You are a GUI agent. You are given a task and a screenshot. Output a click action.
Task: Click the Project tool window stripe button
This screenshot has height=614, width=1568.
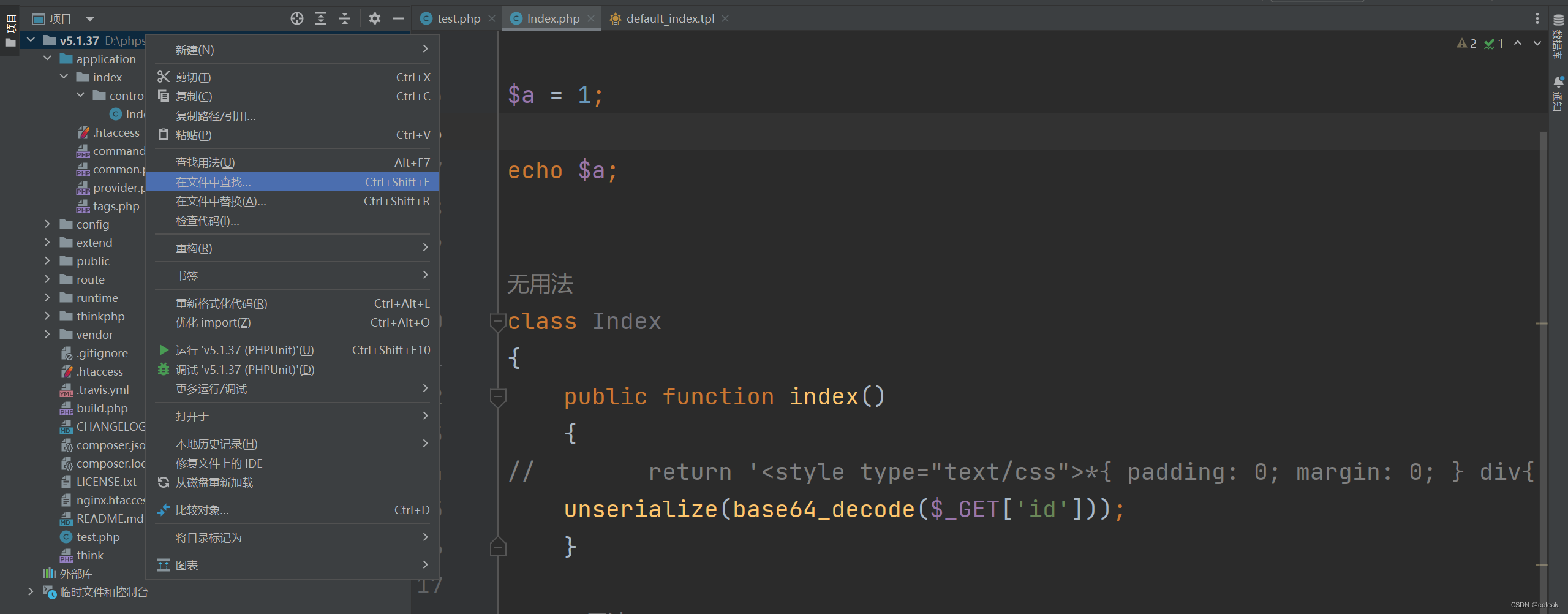[x=10, y=32]
